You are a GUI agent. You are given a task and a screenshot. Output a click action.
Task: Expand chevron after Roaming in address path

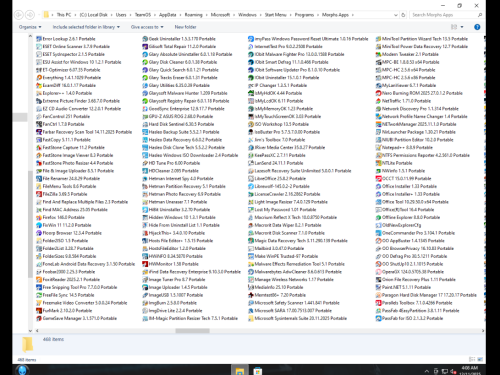tap(206, 15)
